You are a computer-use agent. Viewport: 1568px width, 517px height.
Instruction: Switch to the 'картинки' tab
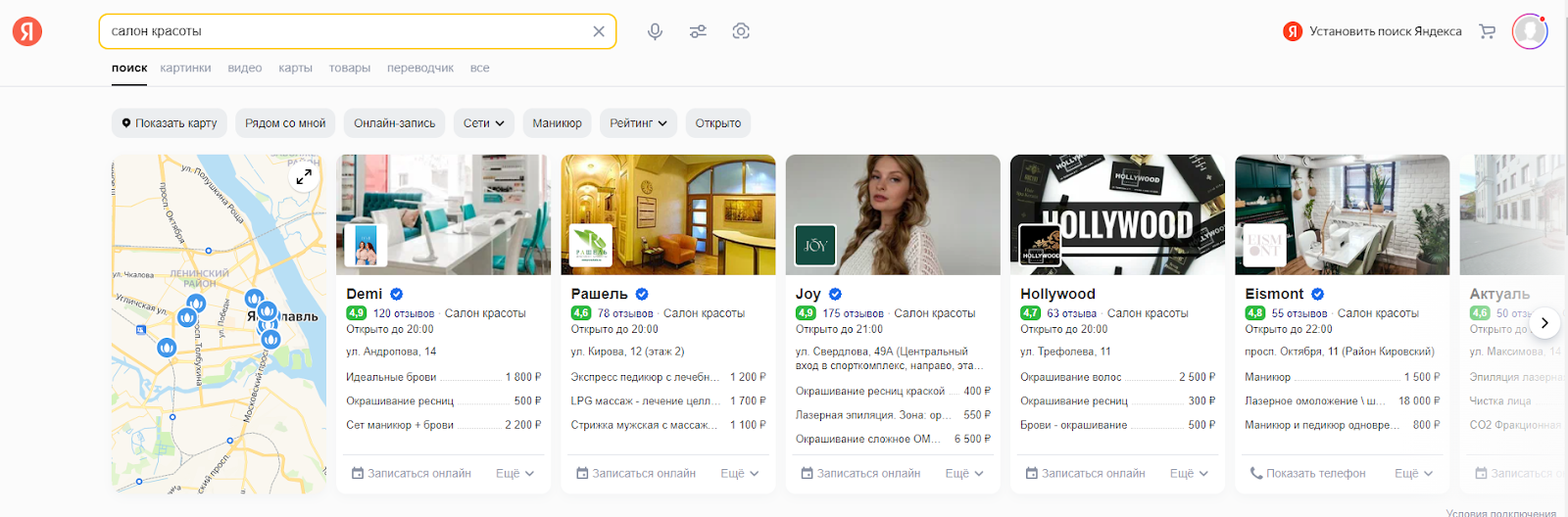[x=185, y=69]
